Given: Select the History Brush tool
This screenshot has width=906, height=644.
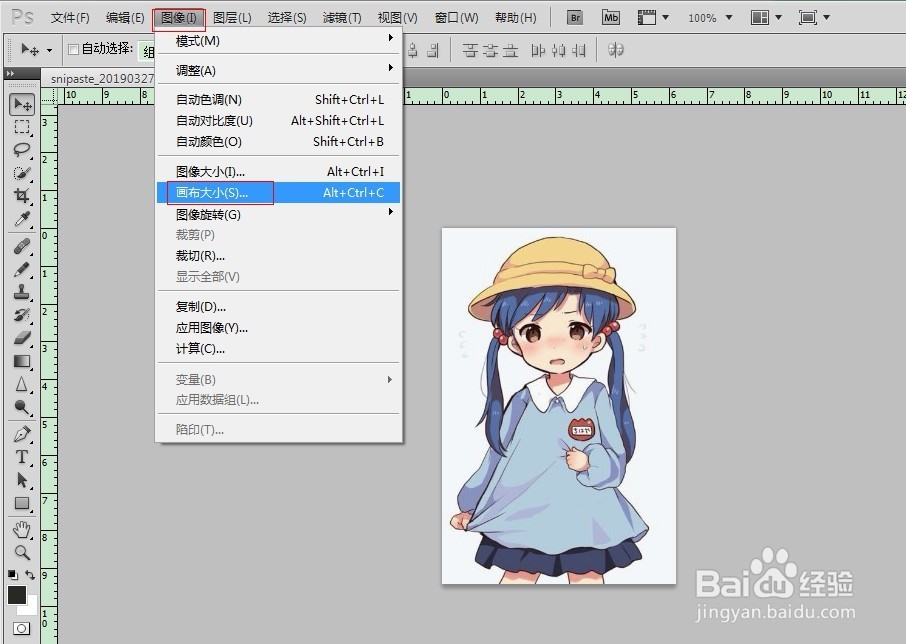Looking at the screenshot, I should (22, 315).
